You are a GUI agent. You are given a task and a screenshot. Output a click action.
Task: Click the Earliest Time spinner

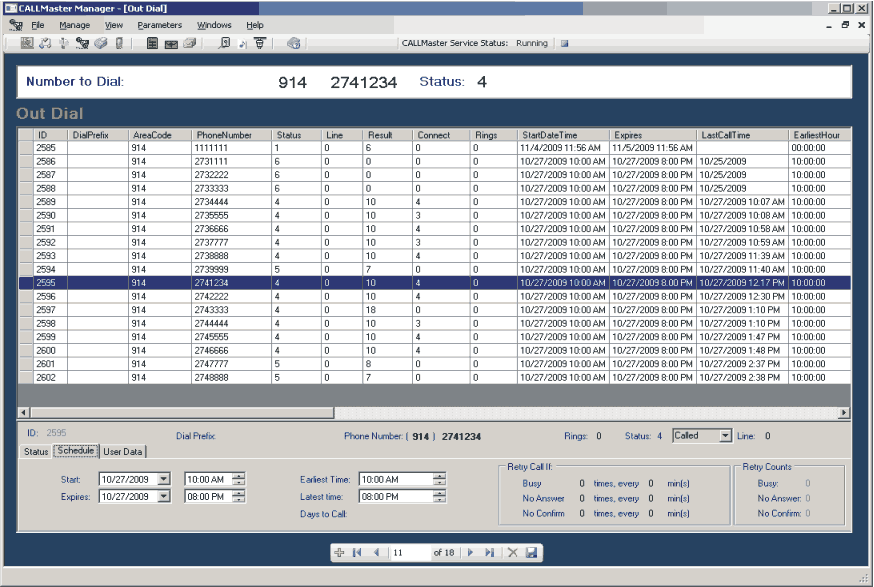439,479
